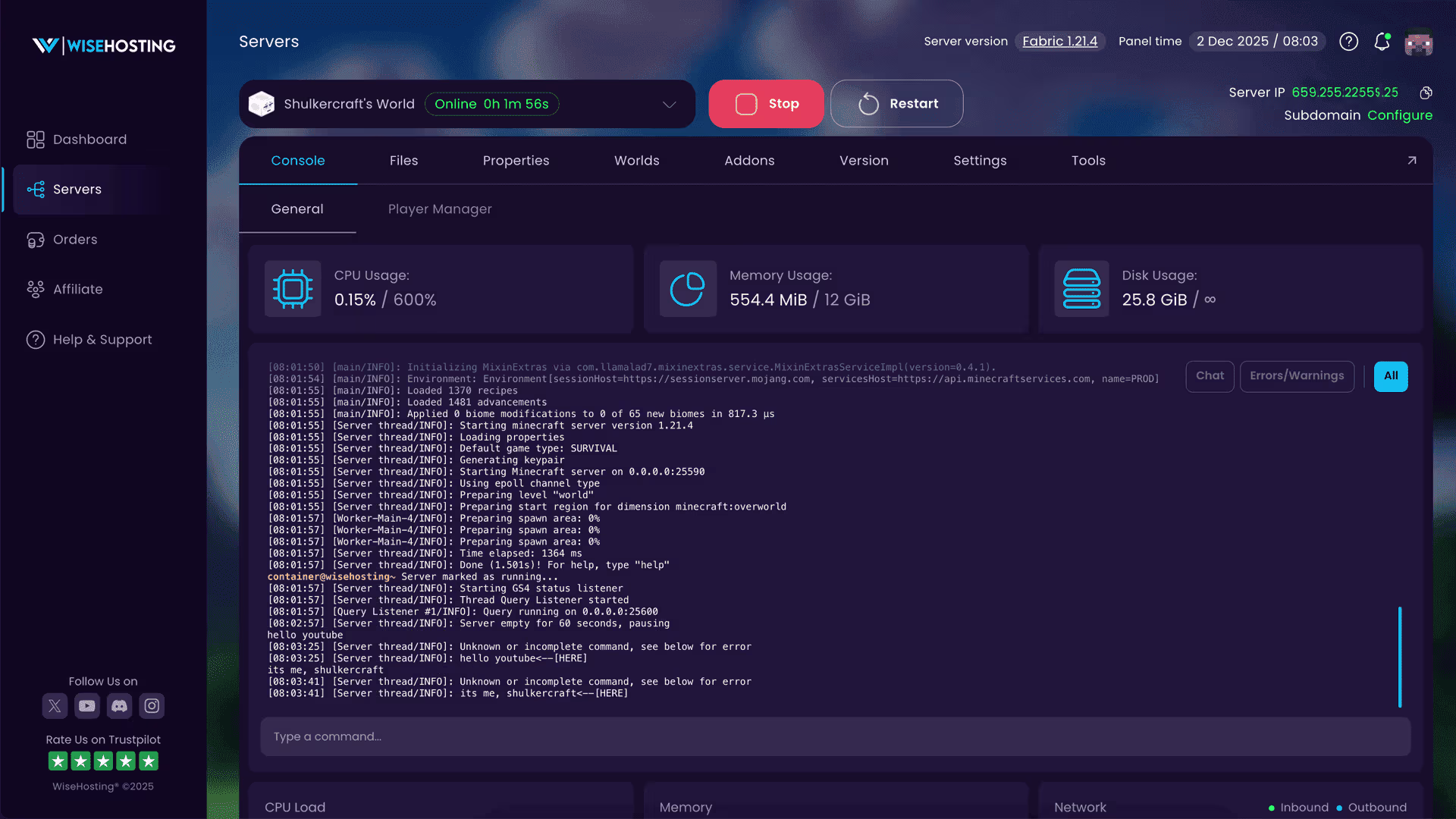Open the Properties tab

click(x=516, y=161)
